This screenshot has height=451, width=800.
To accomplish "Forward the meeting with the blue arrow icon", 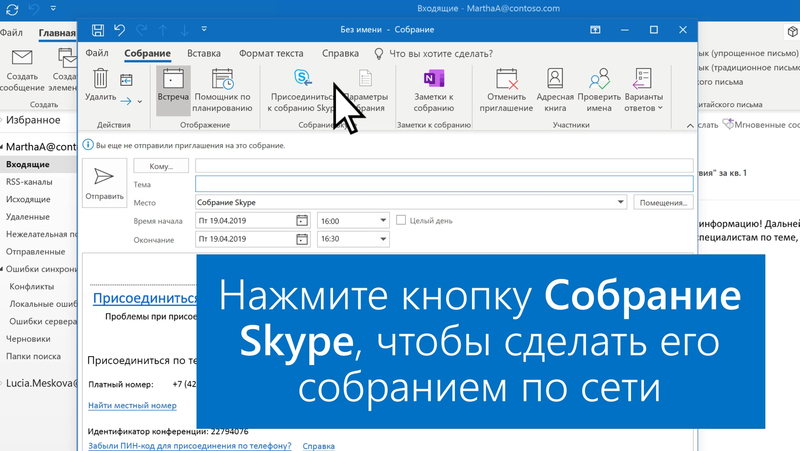I will pyautogui.click(x=126, y=101).
